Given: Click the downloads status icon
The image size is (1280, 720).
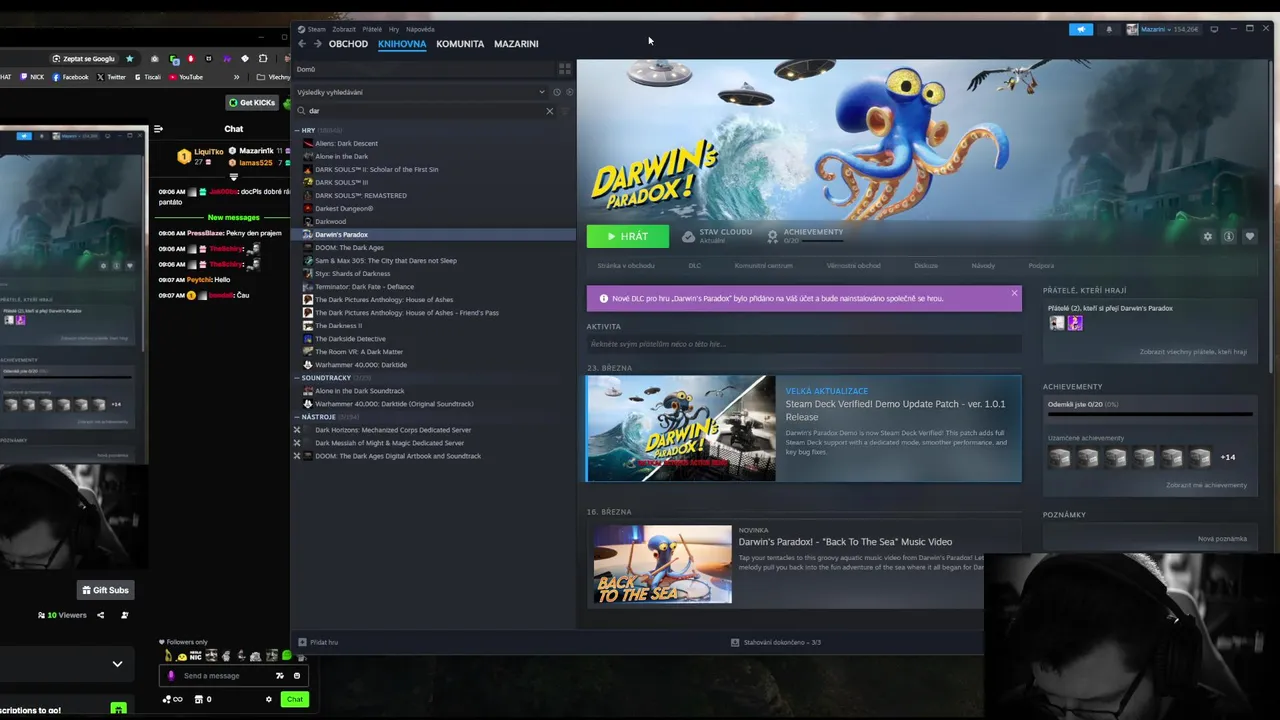Looking at the screenshot, I should 735,642.
